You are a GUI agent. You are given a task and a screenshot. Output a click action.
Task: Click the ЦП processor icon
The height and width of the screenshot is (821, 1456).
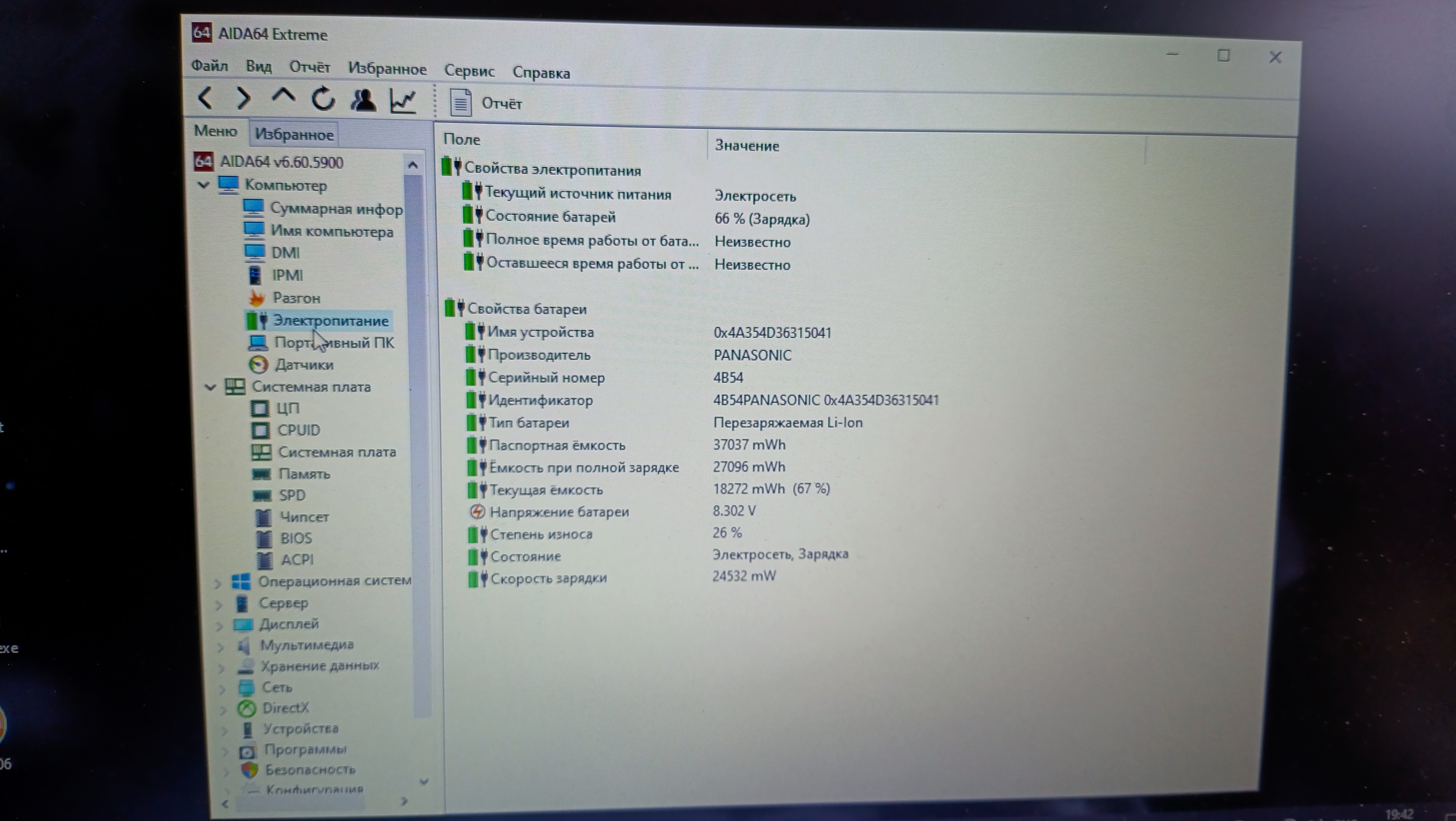259,408
